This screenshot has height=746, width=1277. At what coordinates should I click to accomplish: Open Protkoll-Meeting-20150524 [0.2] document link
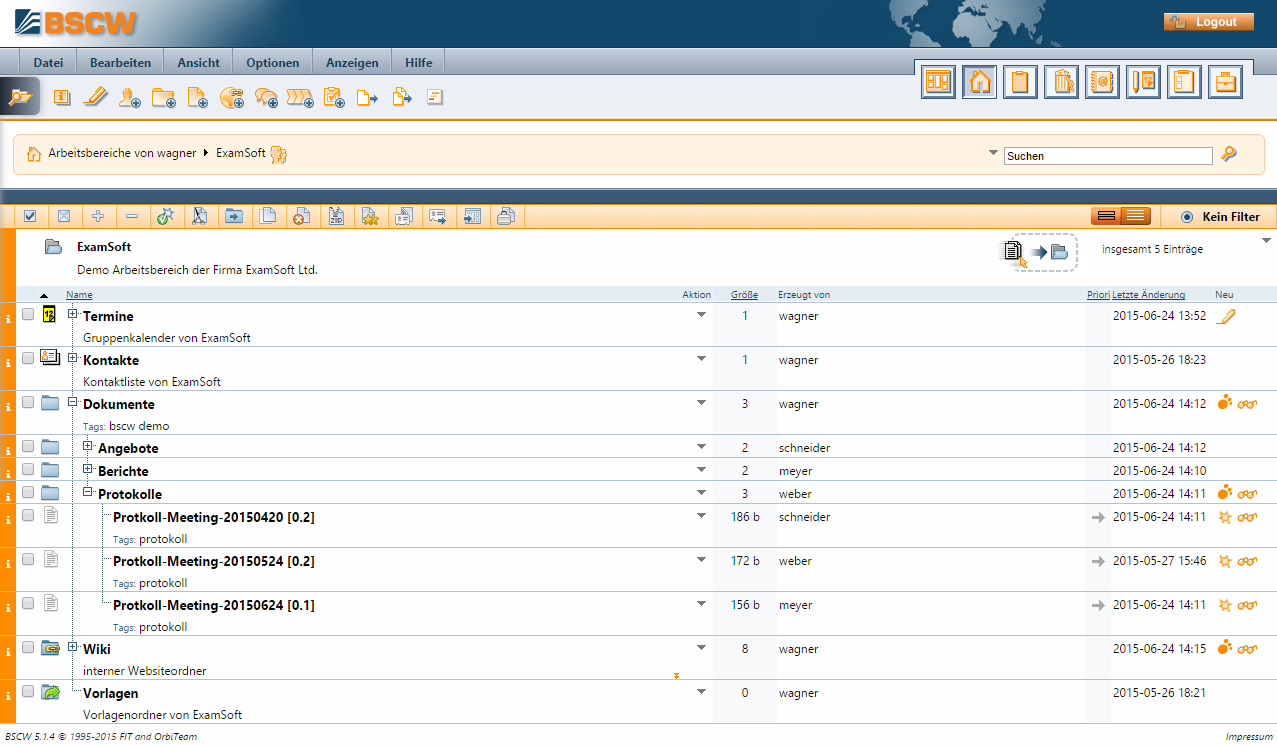coord(214,561)
